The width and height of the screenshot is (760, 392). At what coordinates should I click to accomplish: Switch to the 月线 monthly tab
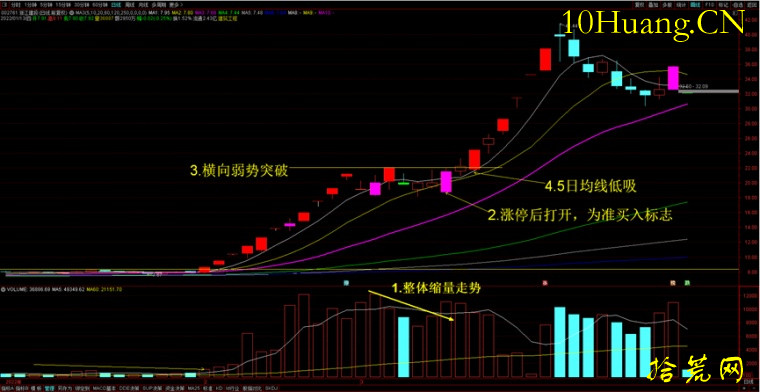tap(143, 4)
